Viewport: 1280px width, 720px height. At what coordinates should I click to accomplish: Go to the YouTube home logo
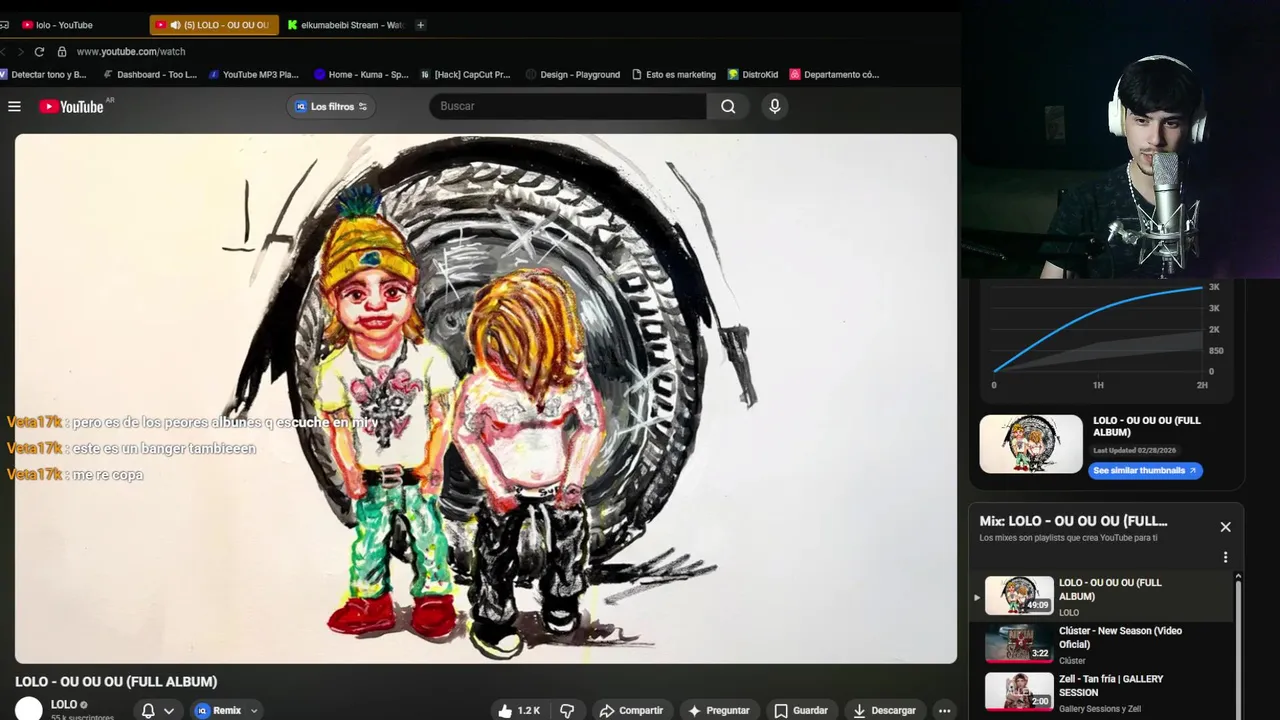[x=72, y=106]
